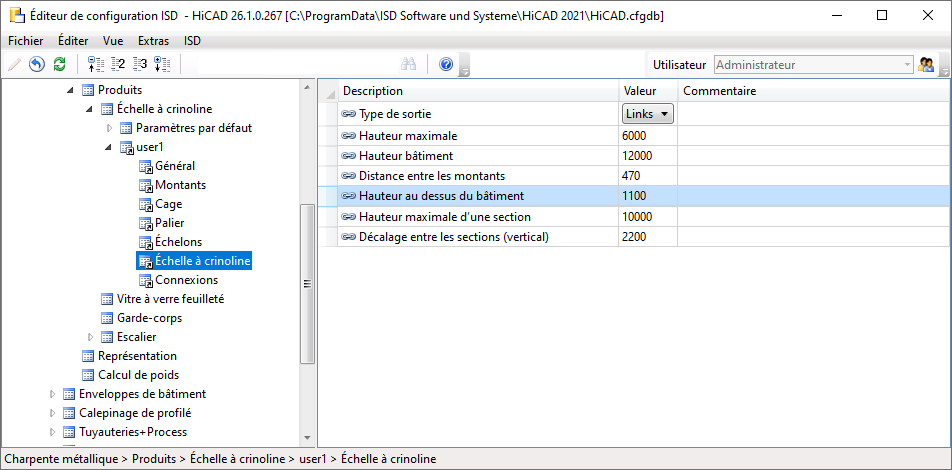Expand the Paramètres par défaut node
Viewport: 952px width, 470px height.
click(x=109, y=128)
